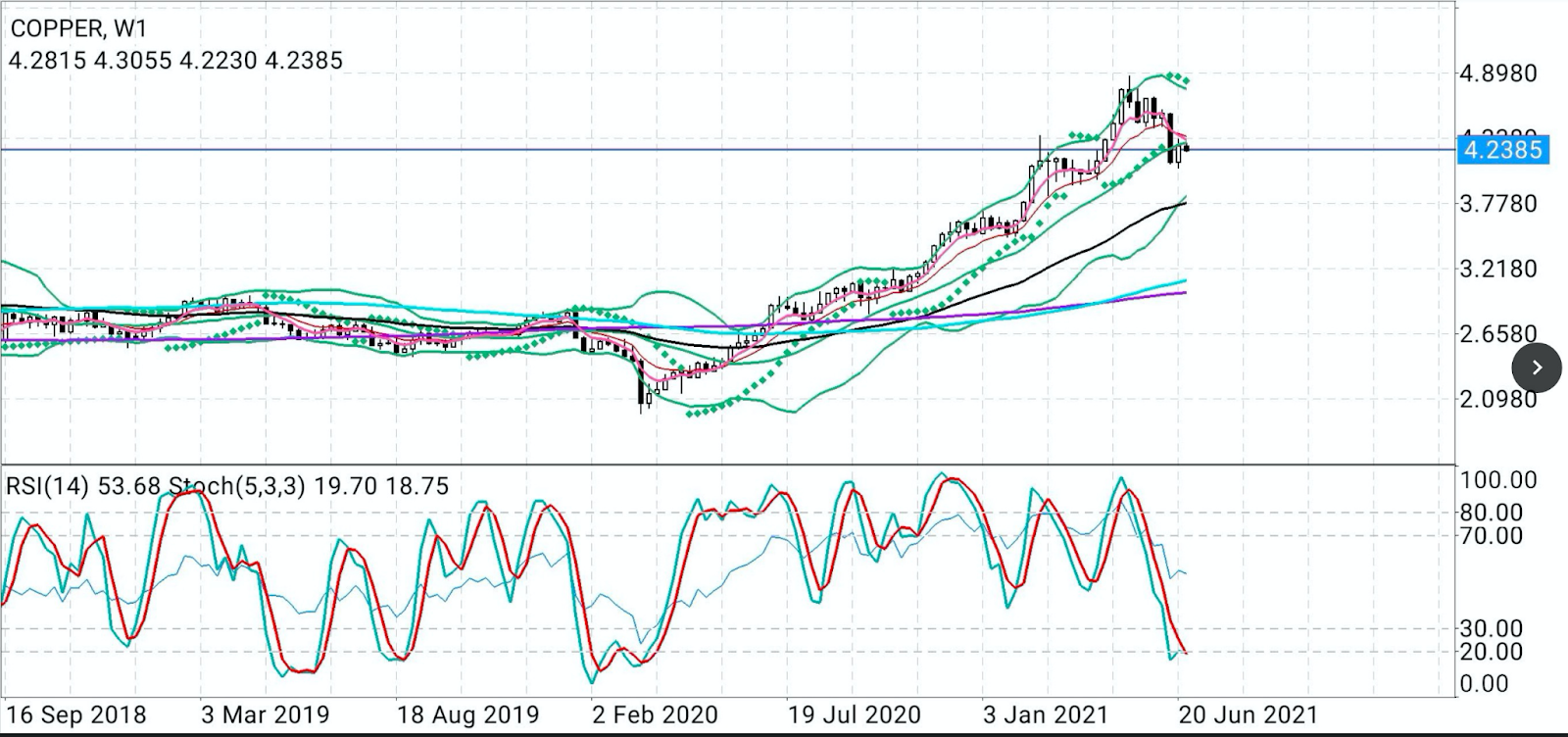Viewport: 1568px width, 737px height.
Task: Click the 3 Mar 2019 date label
Action: pos(266,714)
